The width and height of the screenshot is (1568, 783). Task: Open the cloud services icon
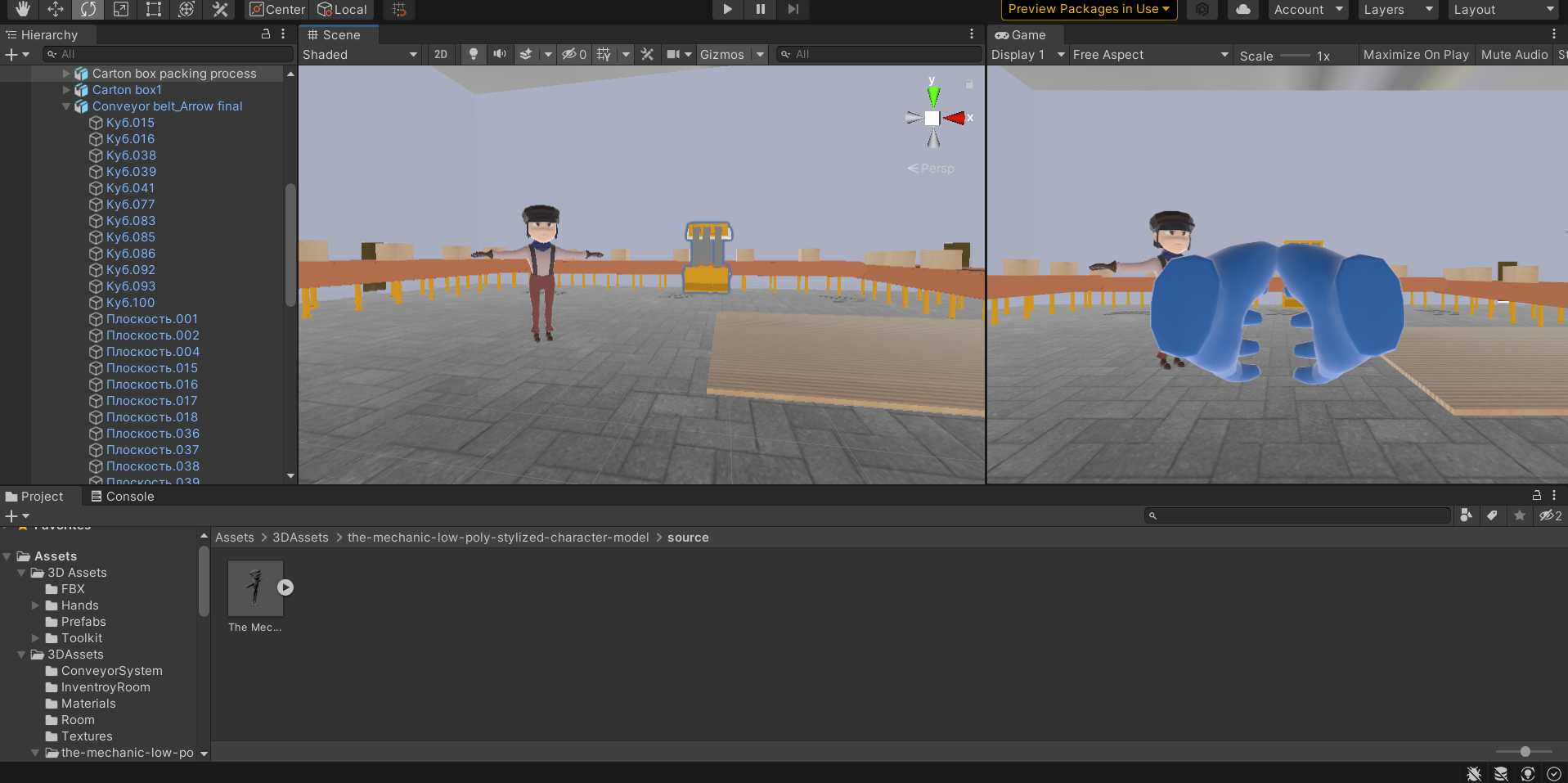tap(1243, 9)
